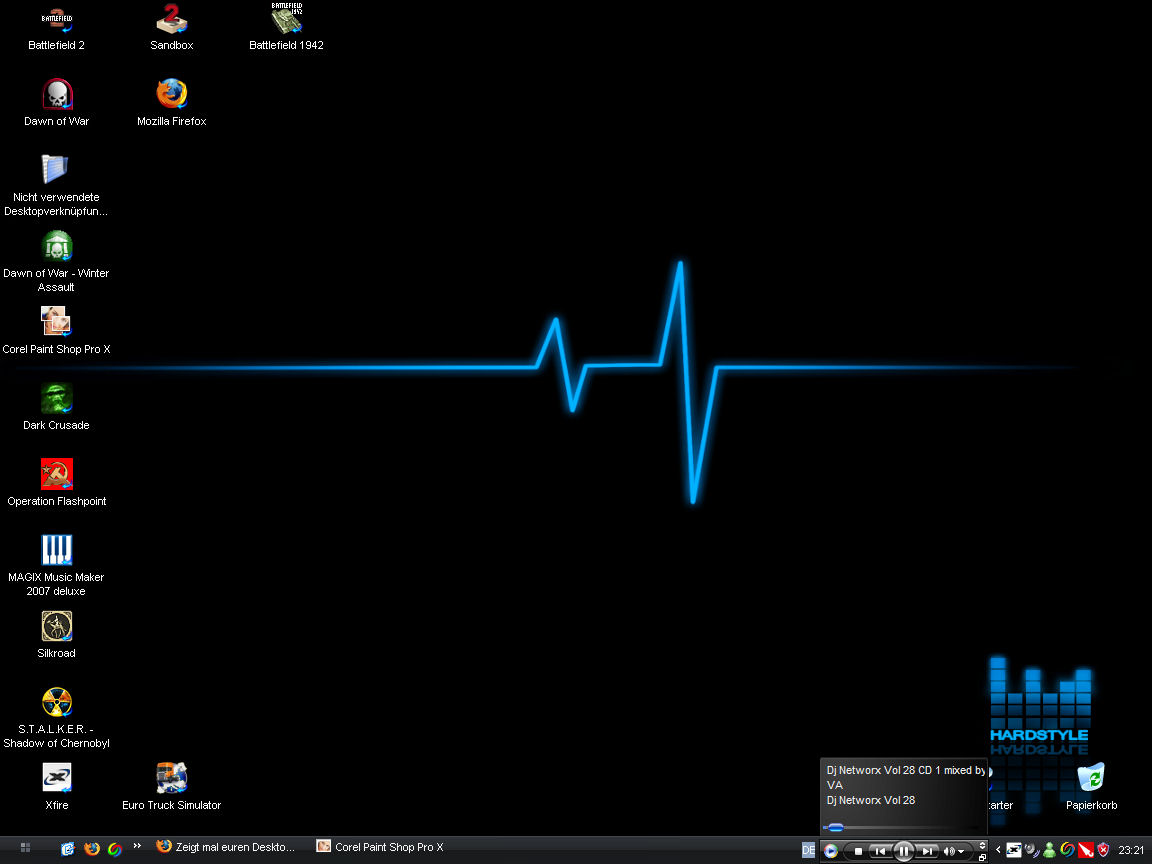This screenshot has height=864, width=1152.
Task: Switch to Corel Paint Shop Pro X taskbar window
Action: click(x=381, y=847)
